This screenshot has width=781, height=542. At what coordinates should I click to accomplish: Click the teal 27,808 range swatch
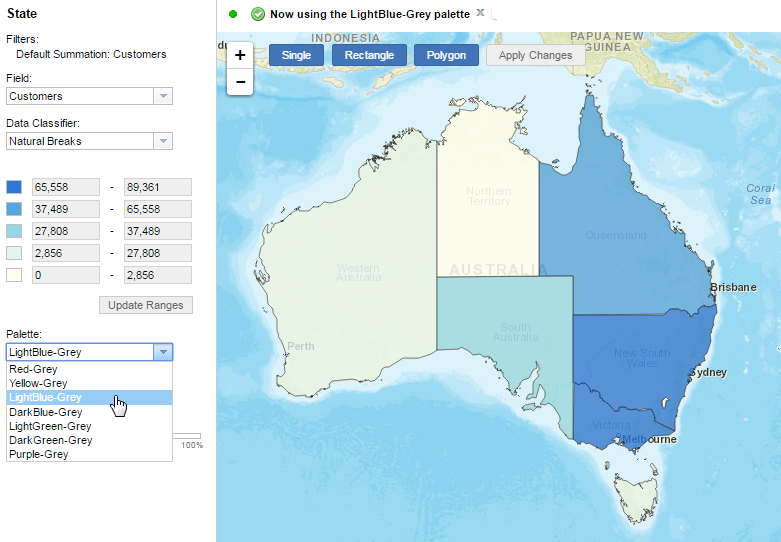click(14, 231)
